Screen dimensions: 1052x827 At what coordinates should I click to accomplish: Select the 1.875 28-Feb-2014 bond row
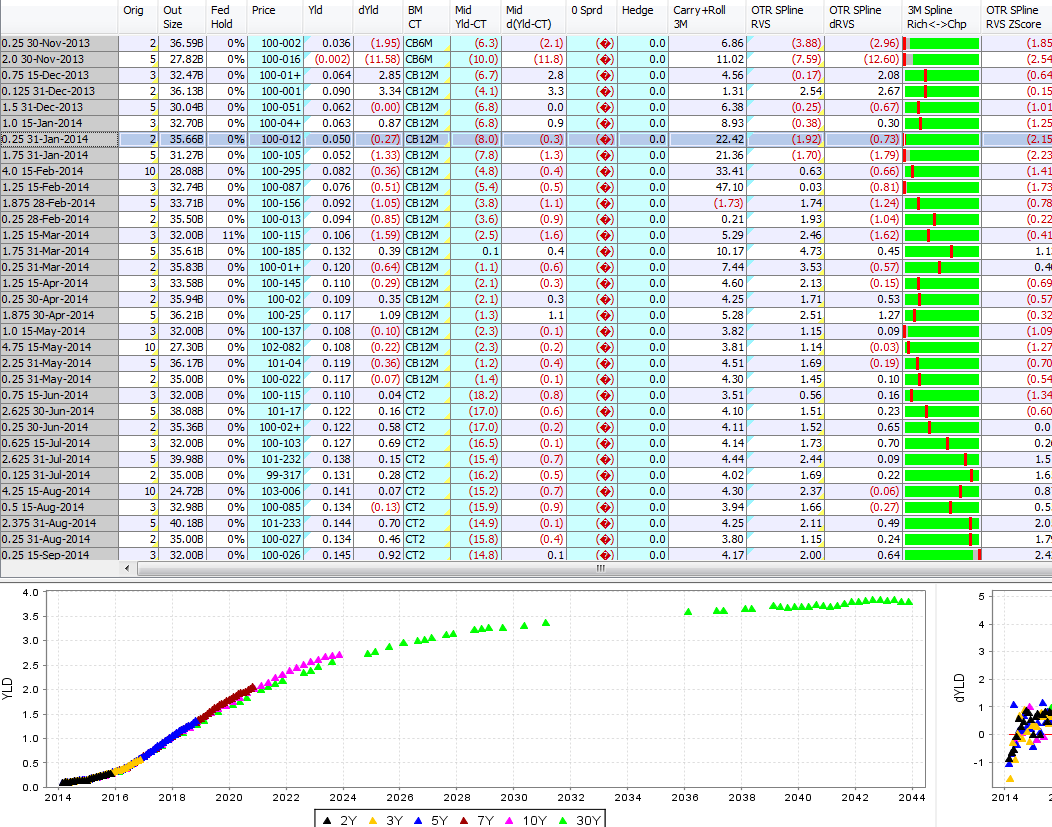pos(60,203)
